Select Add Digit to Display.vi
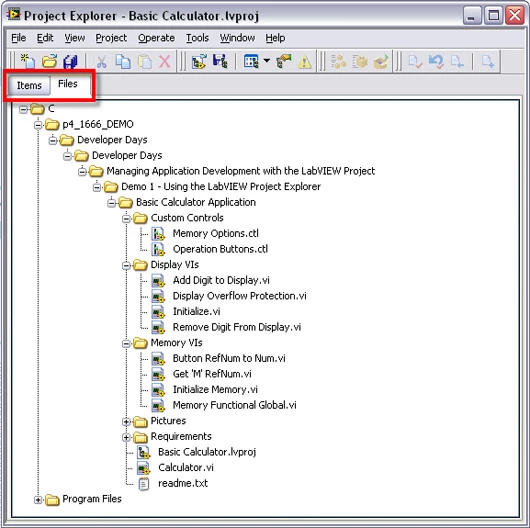The height and width of the screenshot is (528, 530). tap(221, 280)
